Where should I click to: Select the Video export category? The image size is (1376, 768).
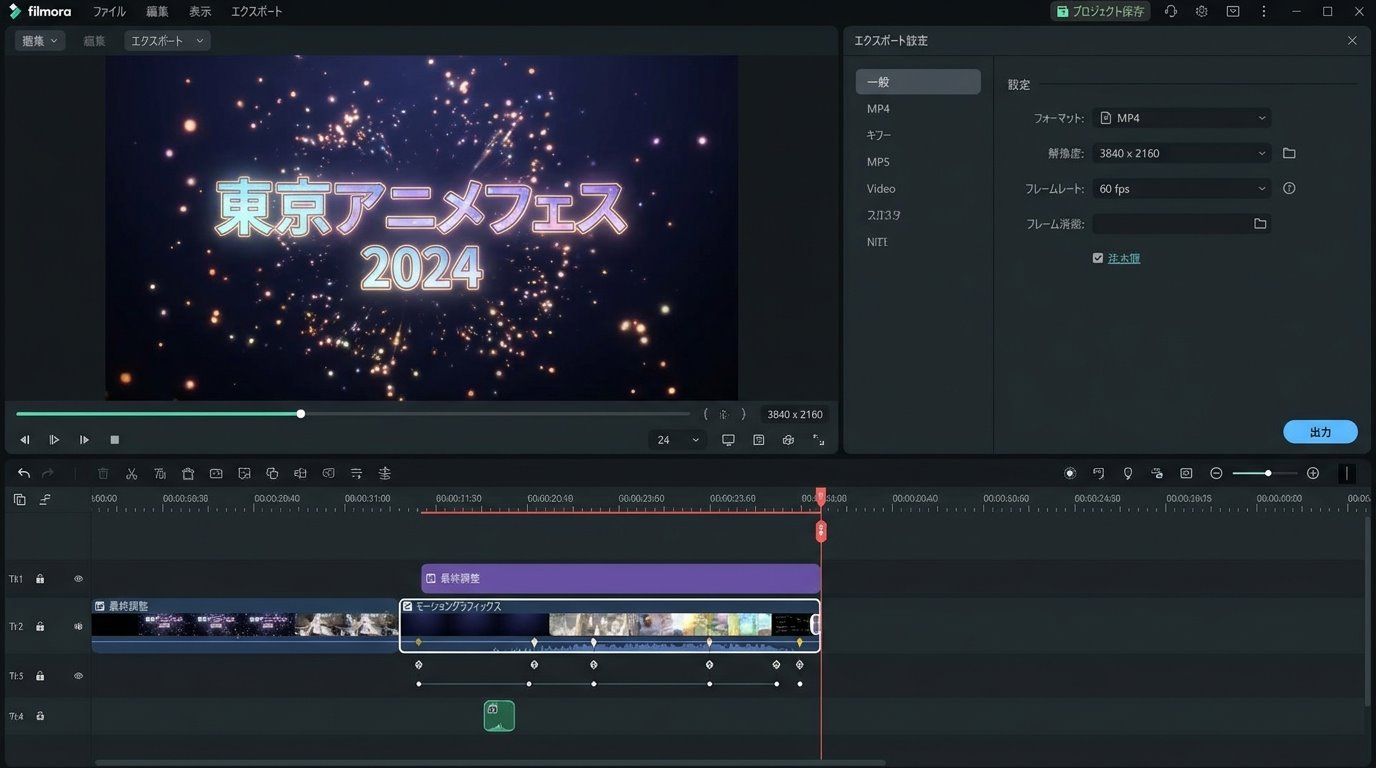tap(881, 189)
